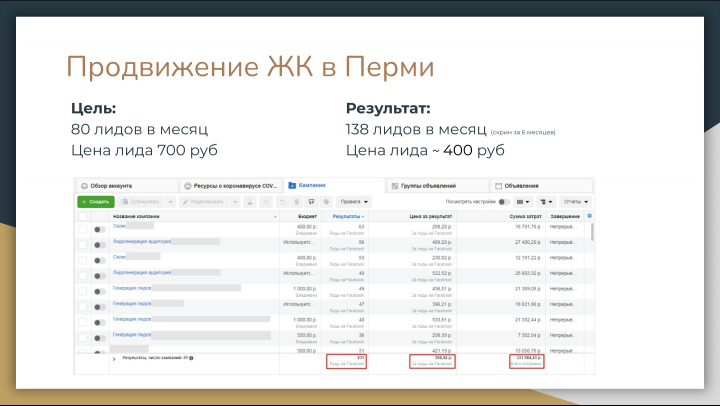Viewport: 720px width, 406px height.
Task: Click the green Создать button
Action: click(x=96, y=202)
